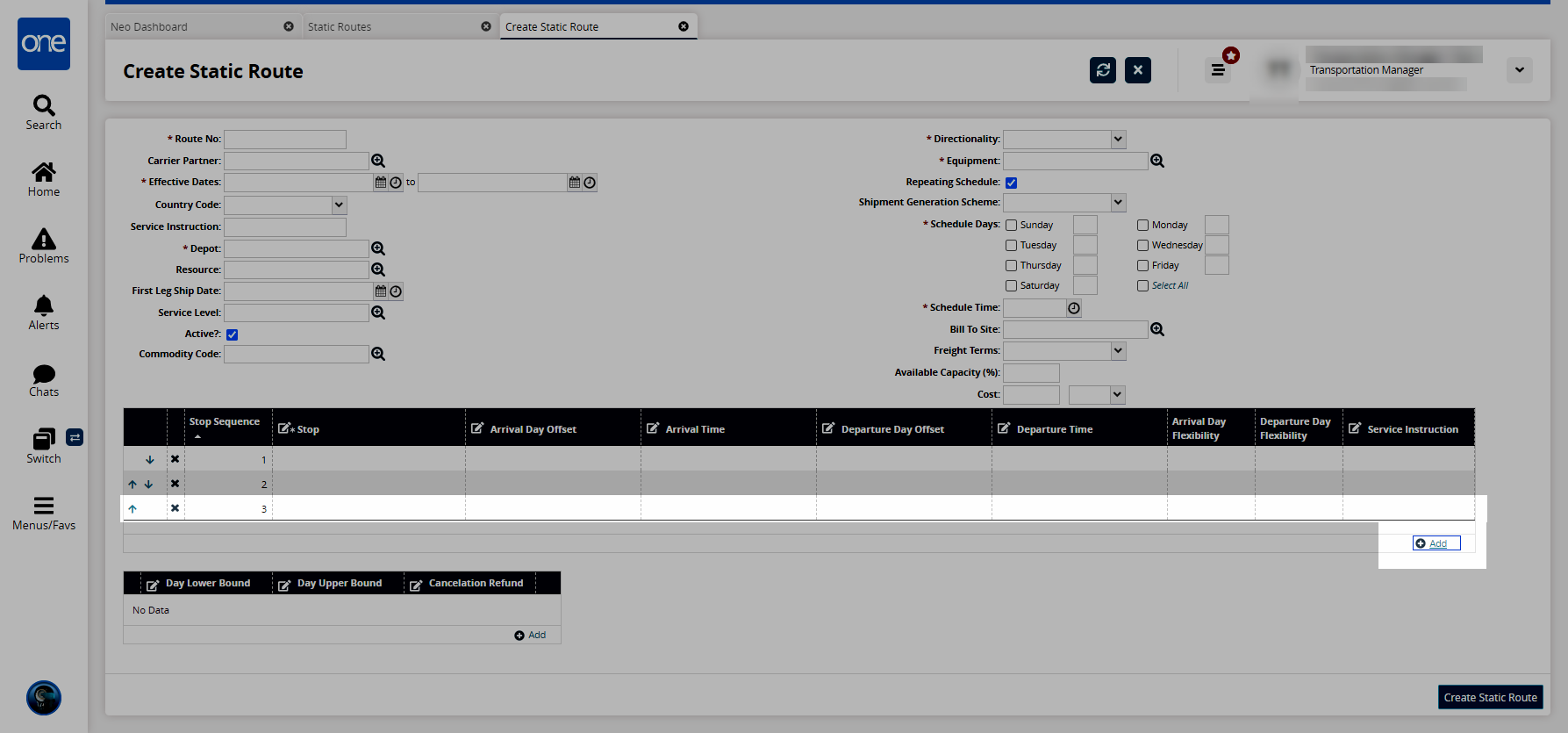Screen dimensions: 1568x733
Task: Check the Select All days box
Action: click(x=1142, y=286)
